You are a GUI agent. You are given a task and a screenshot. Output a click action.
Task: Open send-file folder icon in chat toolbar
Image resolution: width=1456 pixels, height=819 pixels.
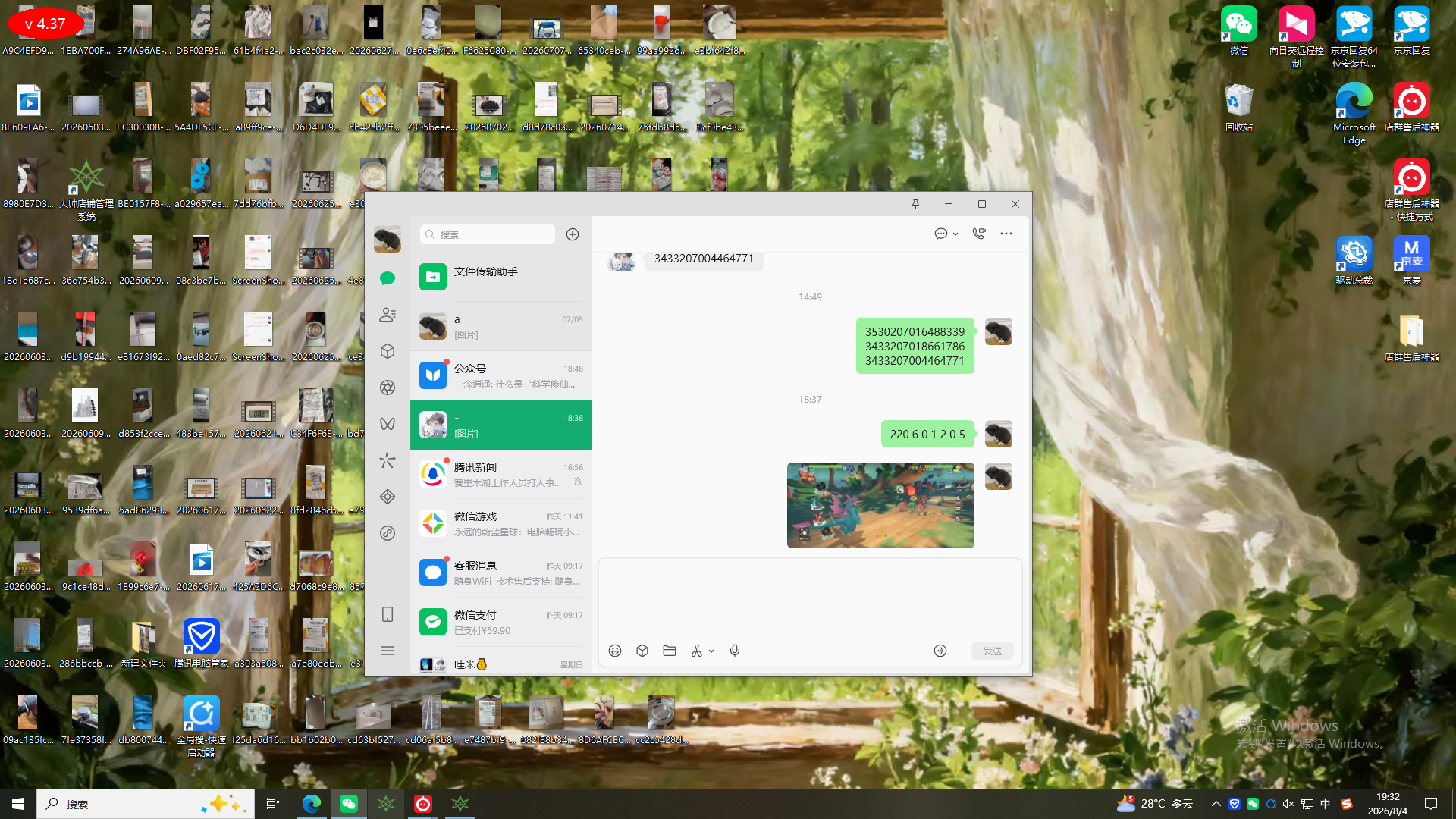(670, 651)
